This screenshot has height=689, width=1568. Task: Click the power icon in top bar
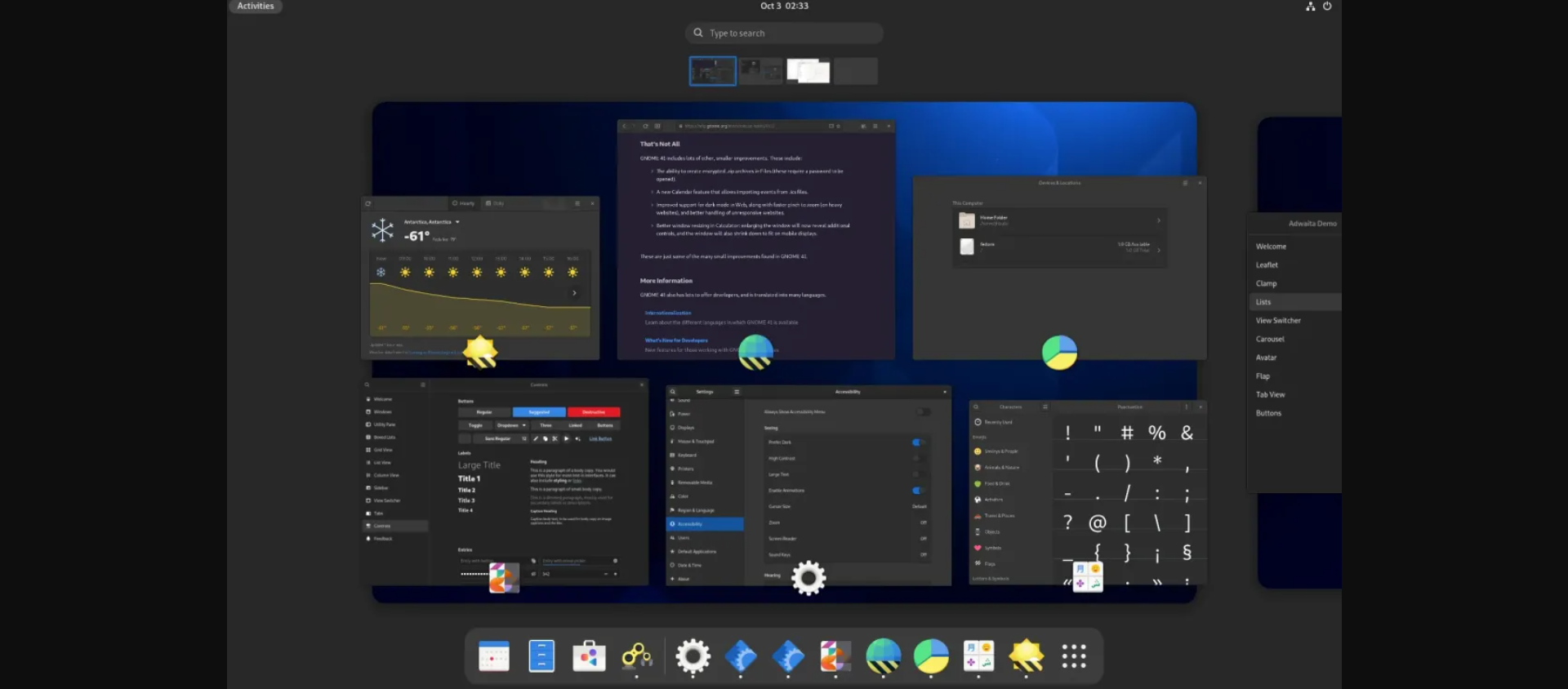click(1327, 6)
